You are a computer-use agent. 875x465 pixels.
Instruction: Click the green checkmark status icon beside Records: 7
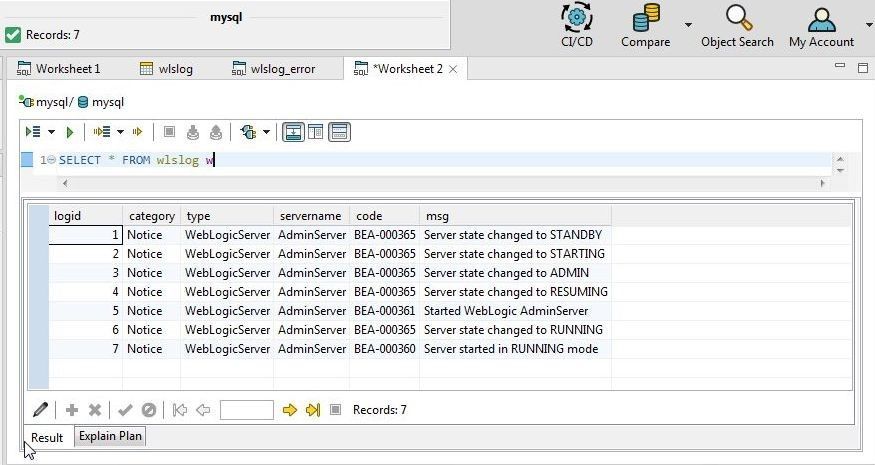[x=13, y=35]
